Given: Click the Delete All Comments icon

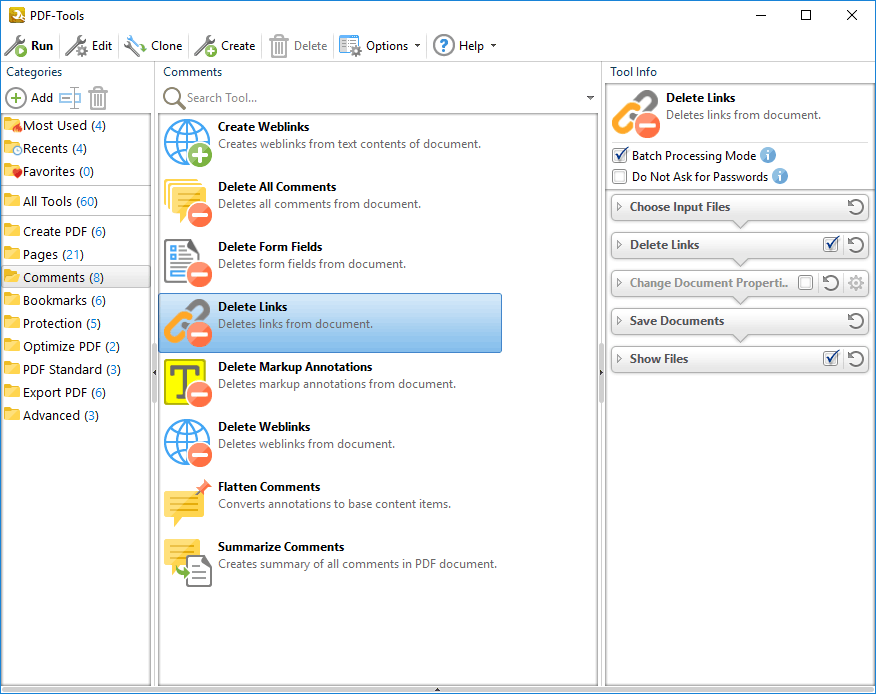Looking at the screenshot, I should tap(188, 202).
